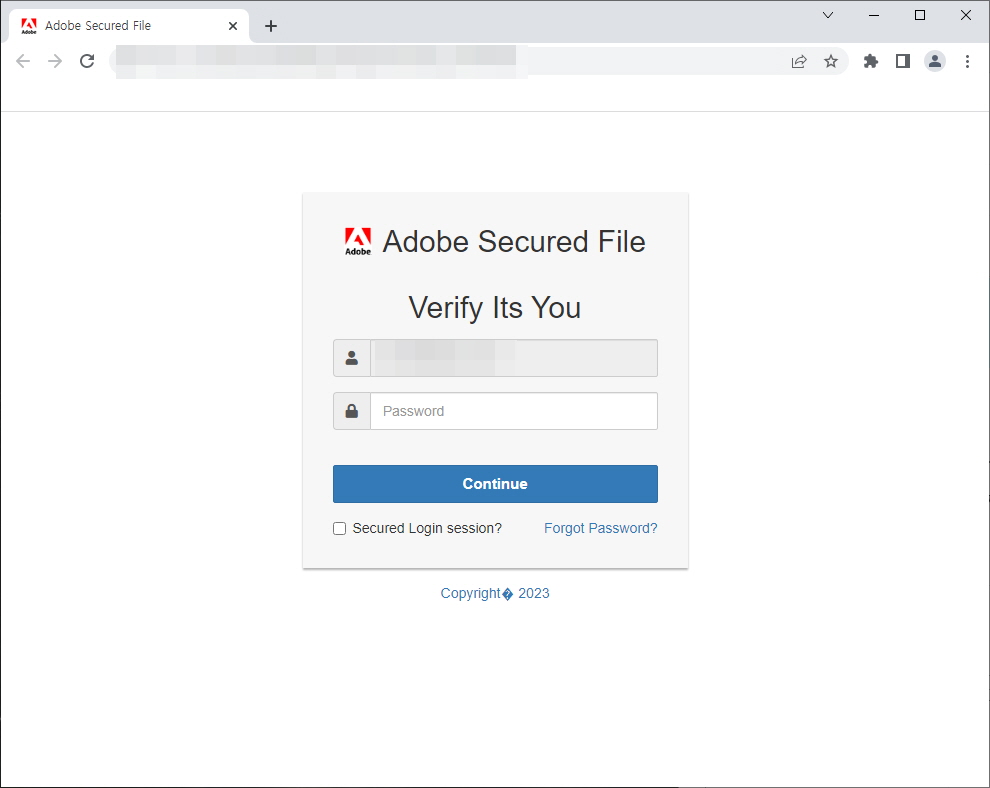Open the Forgot Password link
The width and height of the screenshot is (990, 788).
600,528
